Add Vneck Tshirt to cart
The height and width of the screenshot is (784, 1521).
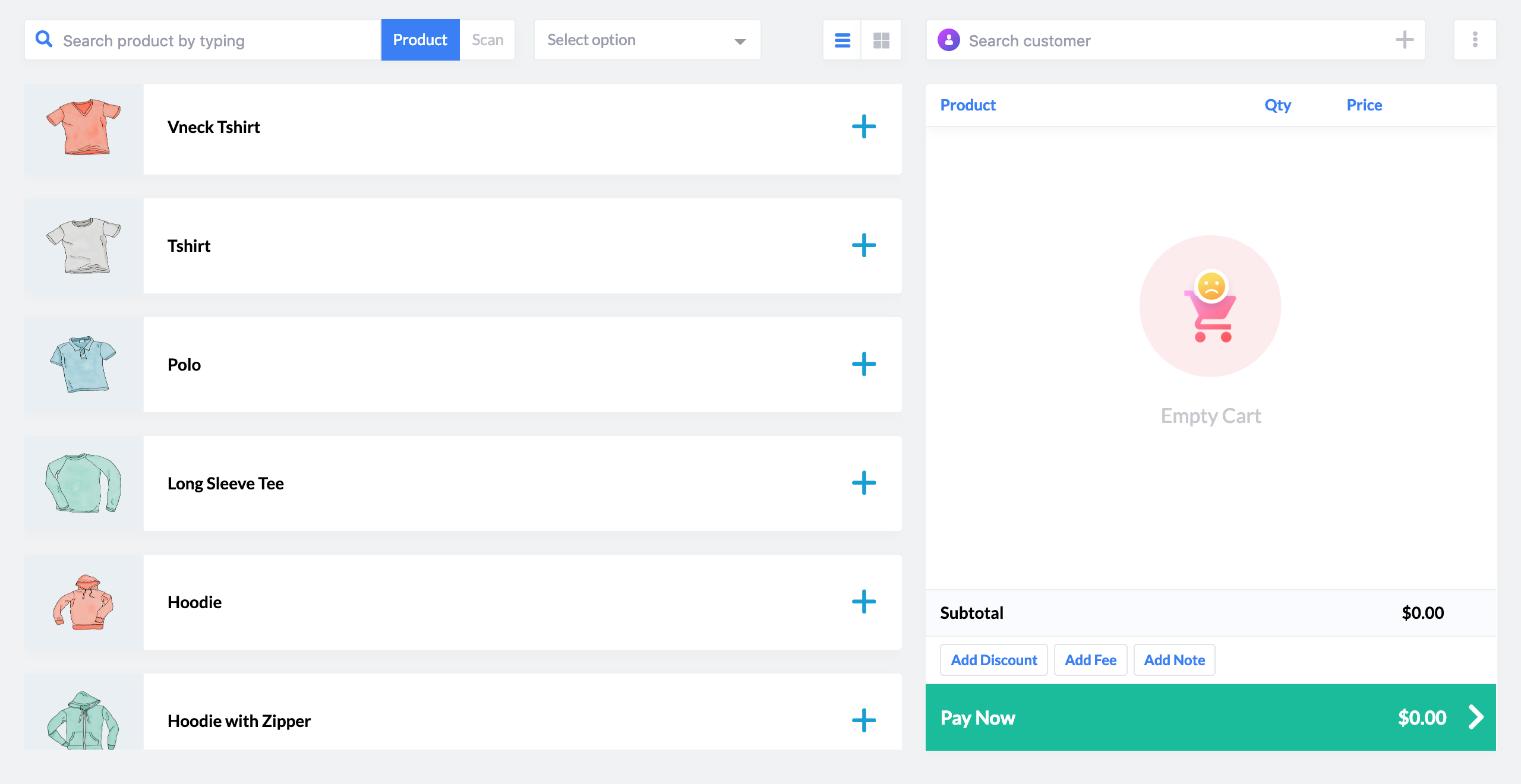point(862,127)
